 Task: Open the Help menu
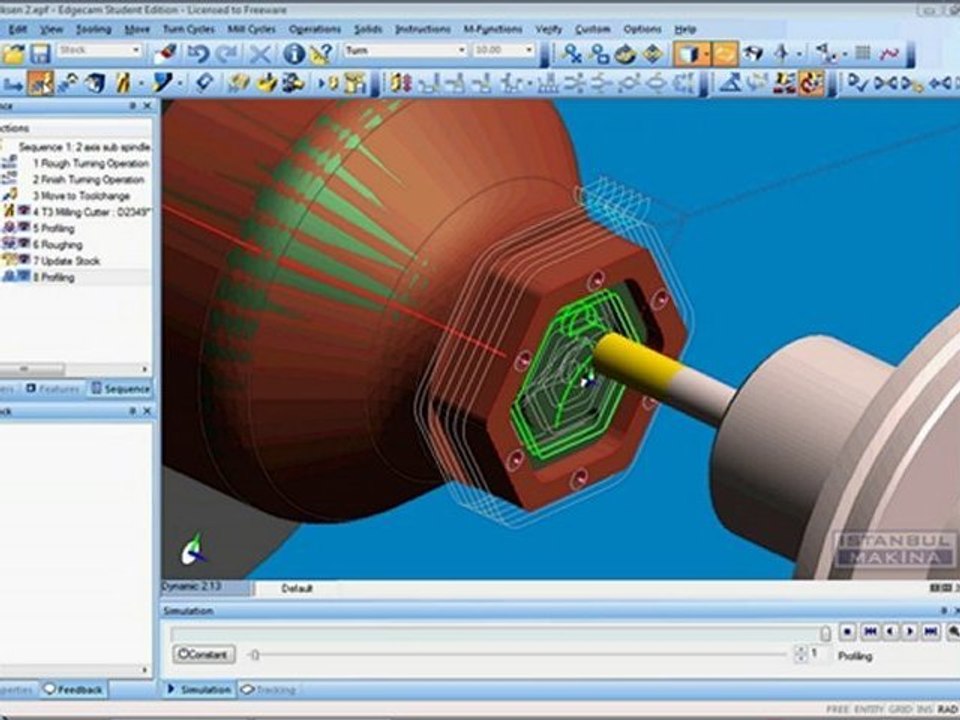[x=685, y=29]
